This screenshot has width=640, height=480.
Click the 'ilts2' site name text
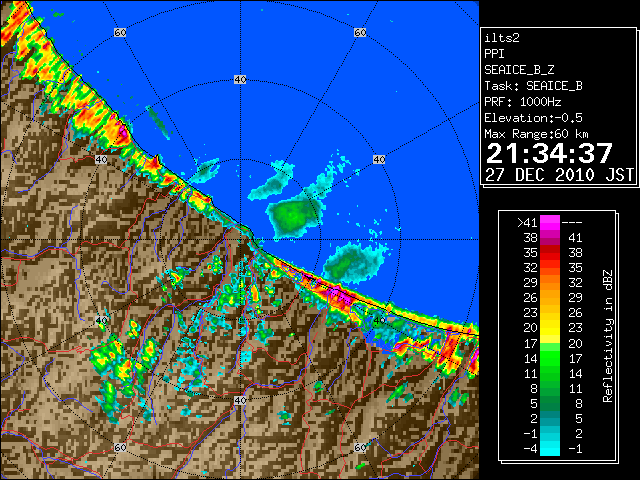click(x=502, y=38)
